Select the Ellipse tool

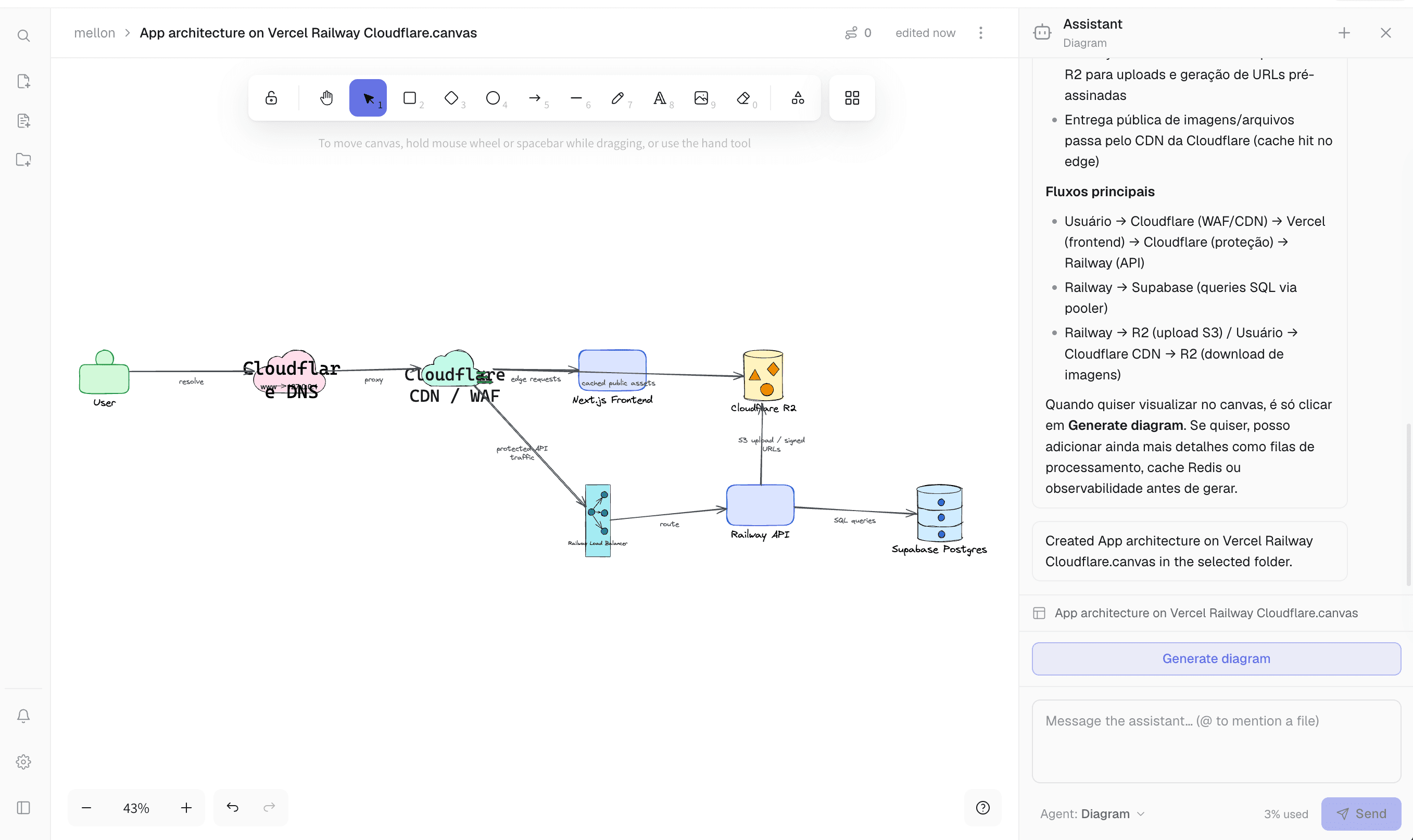[x=493, y=98]
